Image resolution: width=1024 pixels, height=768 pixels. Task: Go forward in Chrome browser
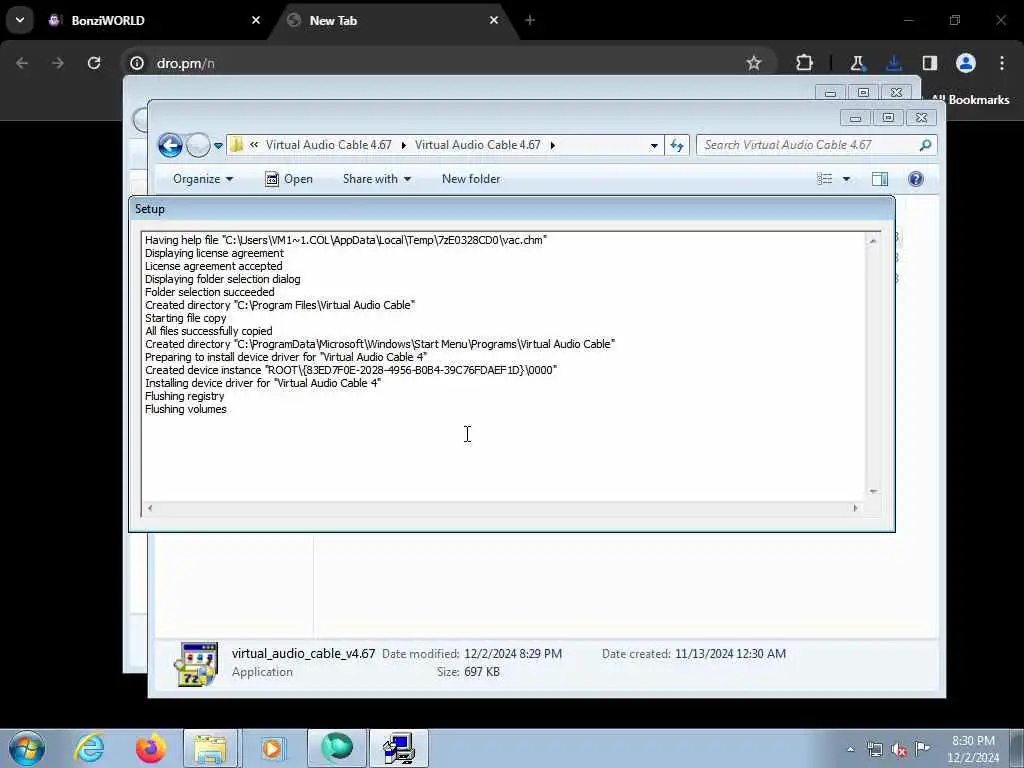[x=58, y=63]
